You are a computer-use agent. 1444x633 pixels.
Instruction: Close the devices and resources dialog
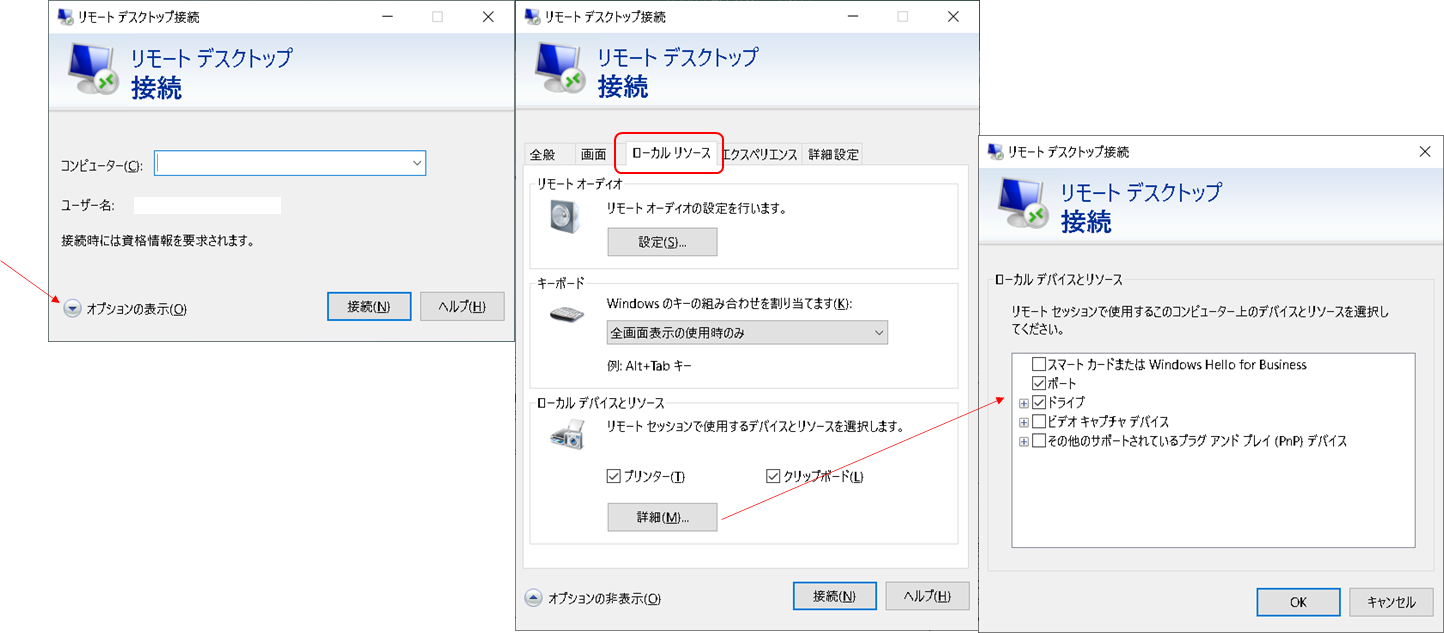point(1424,151)
